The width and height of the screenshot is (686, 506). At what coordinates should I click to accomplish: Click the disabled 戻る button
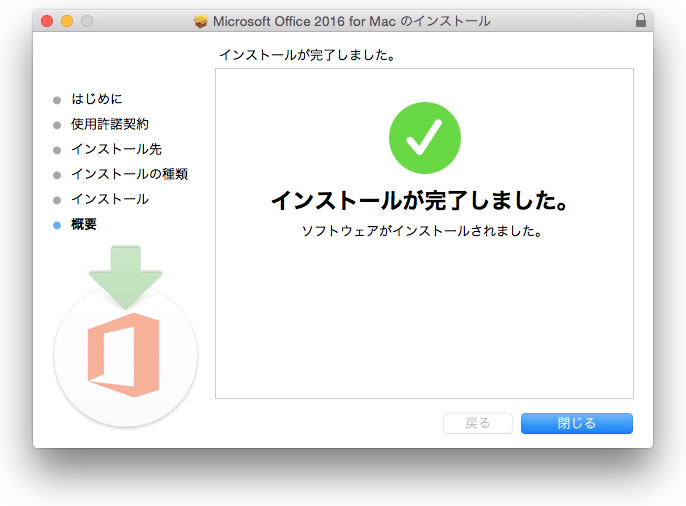click(478, 423)
